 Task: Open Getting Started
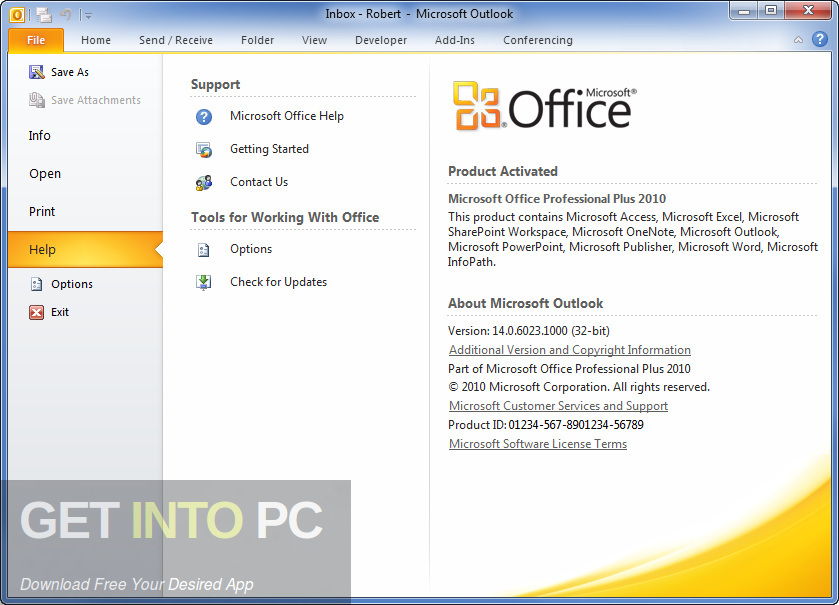[x=270, y=149]
